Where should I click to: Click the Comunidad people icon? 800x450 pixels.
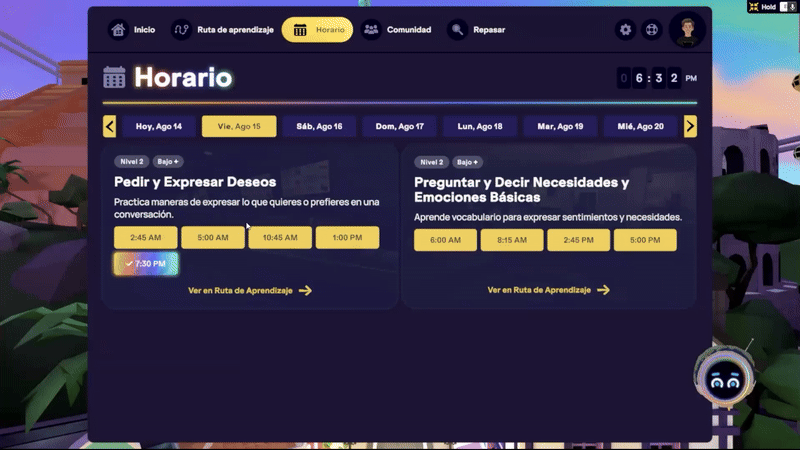[371, 30]
